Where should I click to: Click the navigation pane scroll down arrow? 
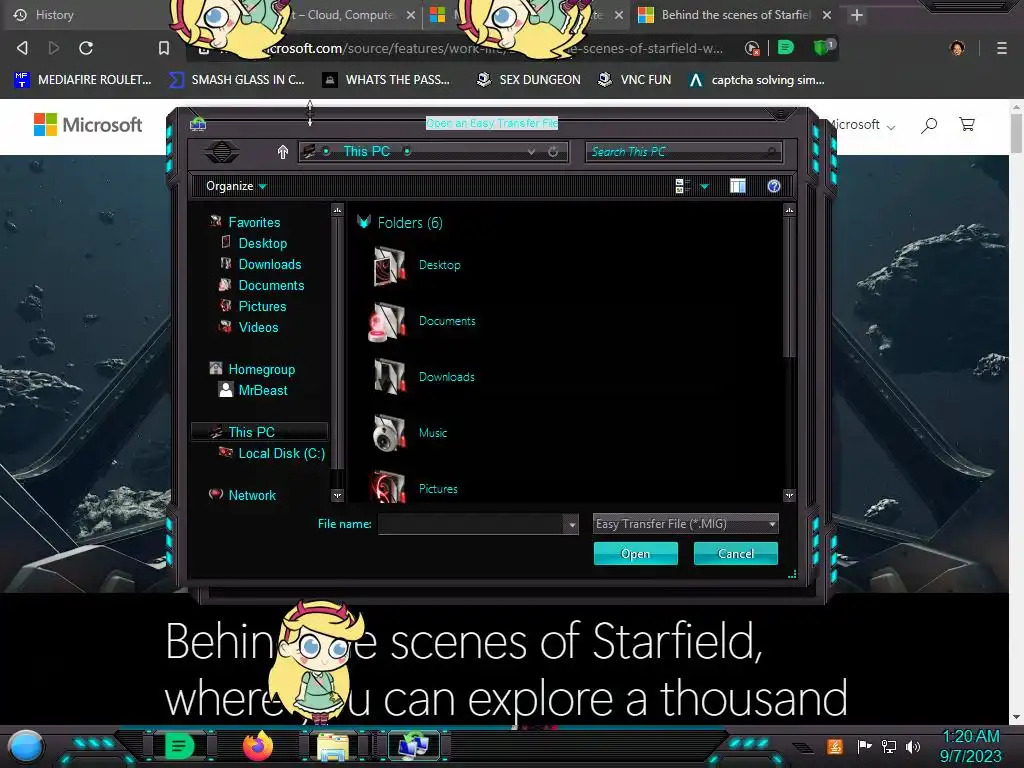[x=337, y=495]
